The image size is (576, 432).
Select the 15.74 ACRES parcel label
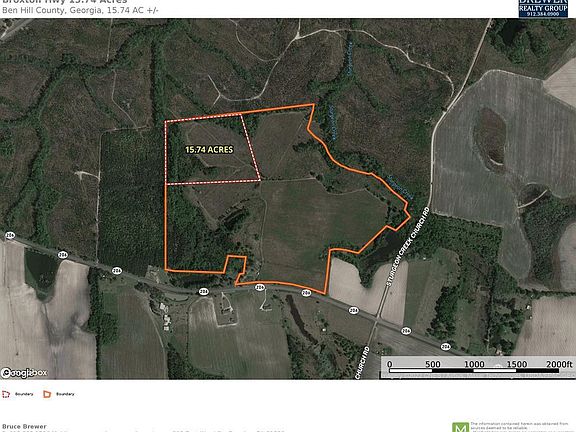click(x=209, y=150)
